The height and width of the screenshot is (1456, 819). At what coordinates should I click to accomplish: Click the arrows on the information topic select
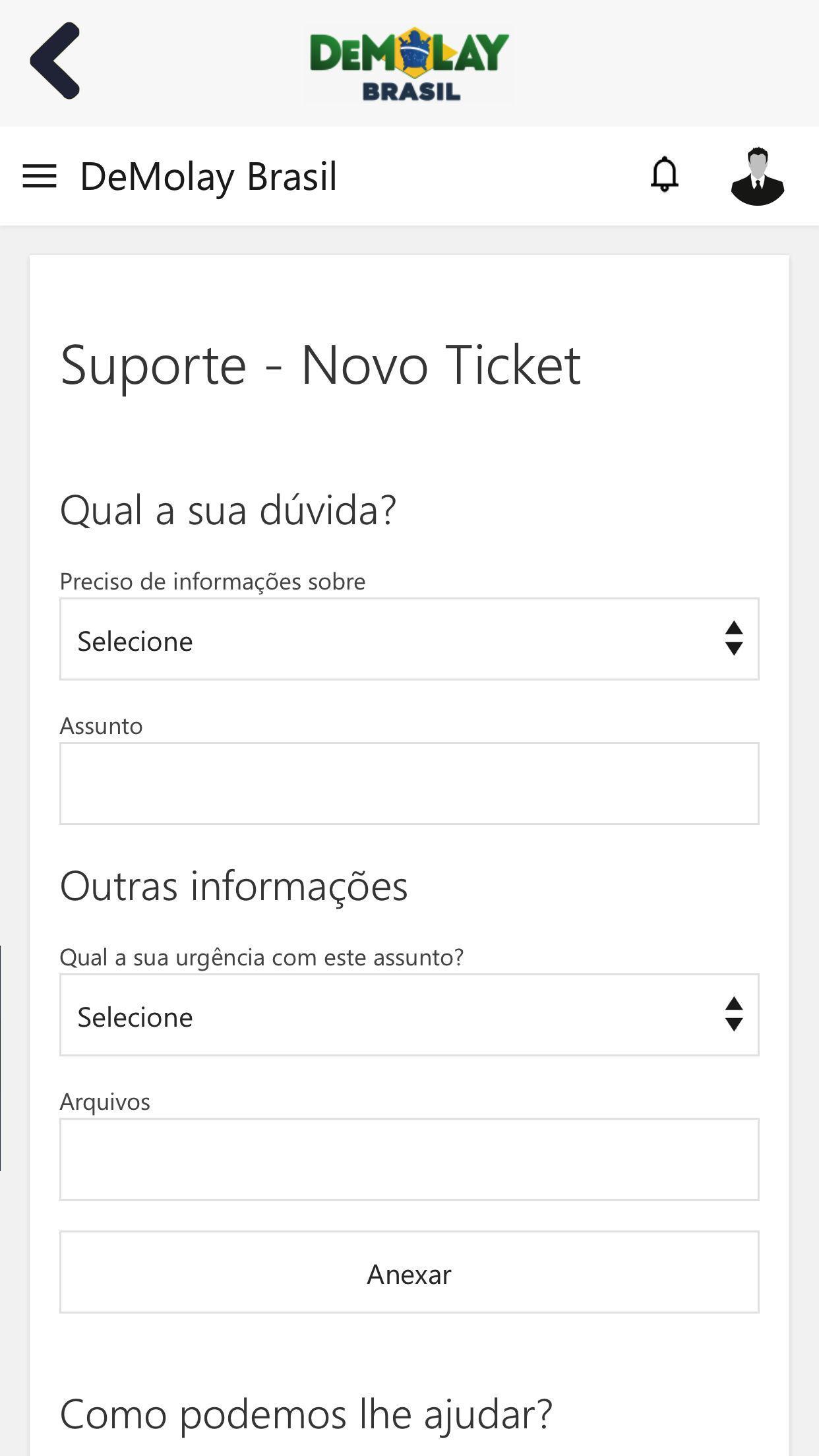coord(734,638)
